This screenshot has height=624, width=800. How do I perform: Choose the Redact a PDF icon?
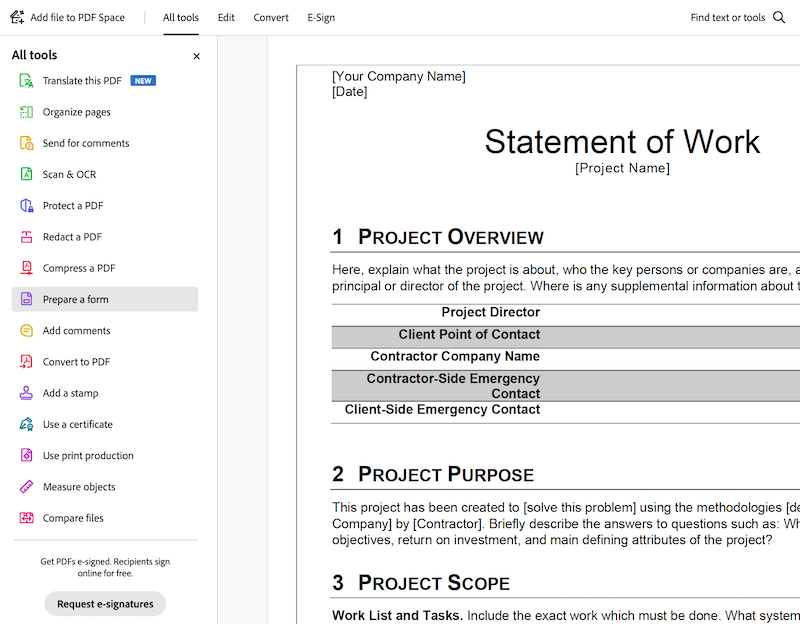coord(26,237)
